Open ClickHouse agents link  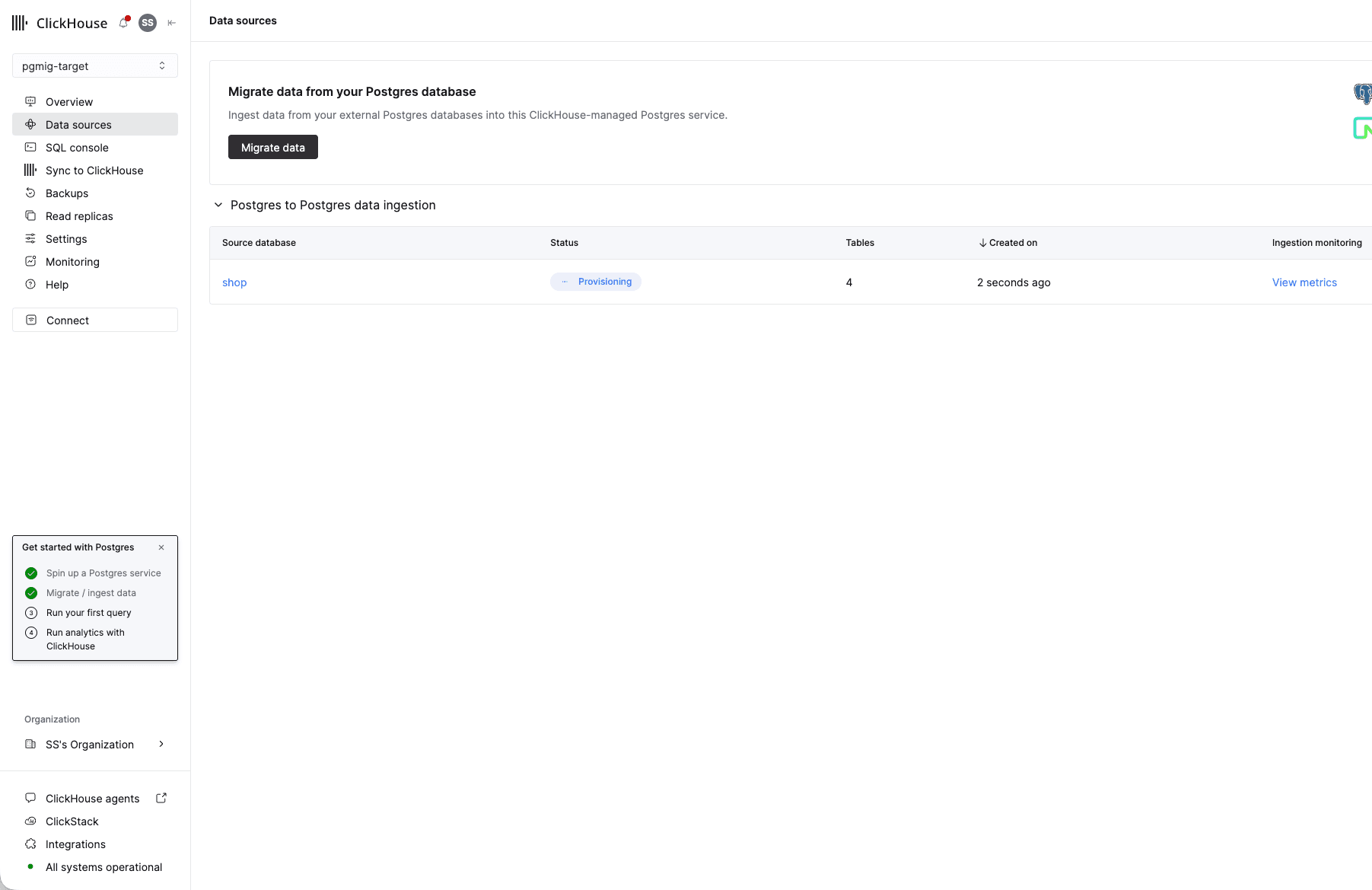[x=93, y=798]
